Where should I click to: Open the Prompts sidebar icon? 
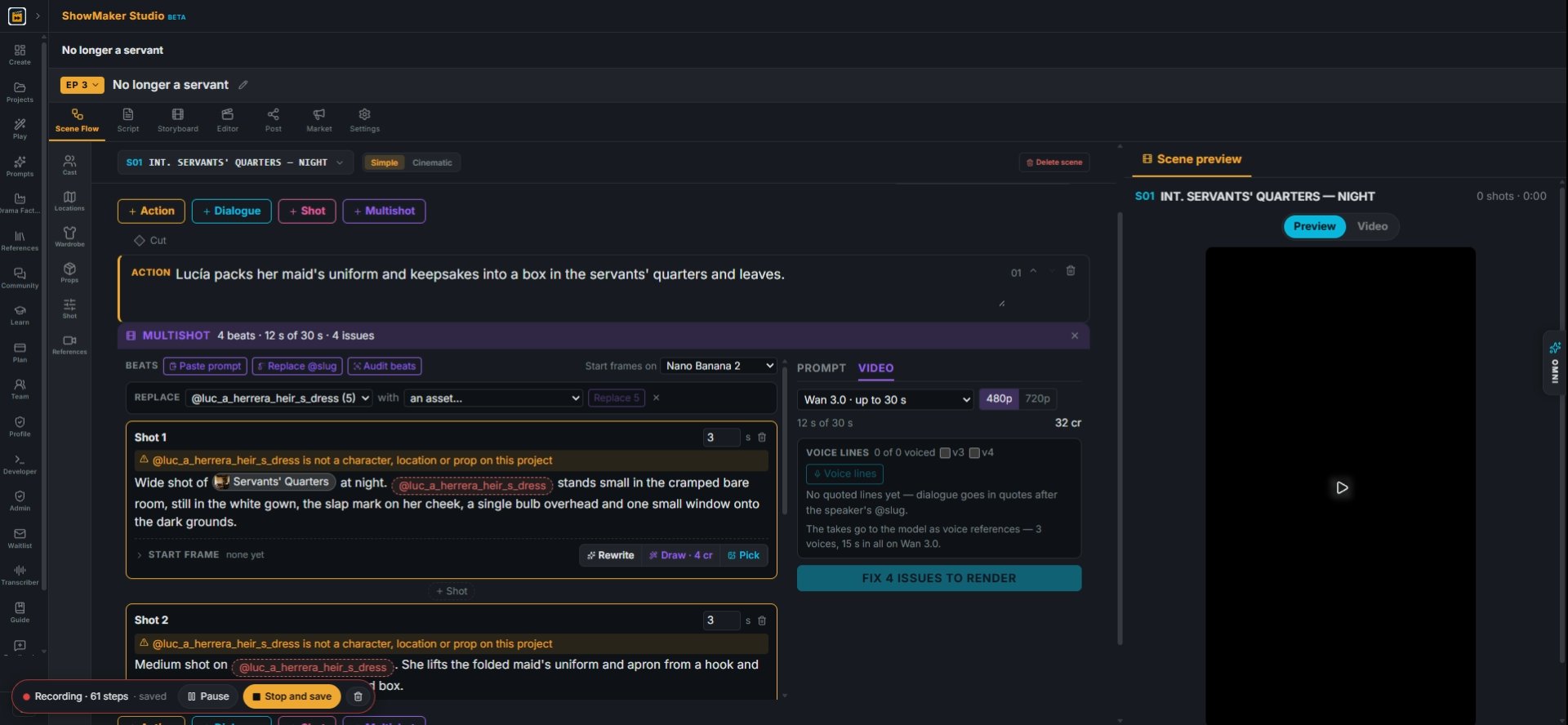pos(20,167)
